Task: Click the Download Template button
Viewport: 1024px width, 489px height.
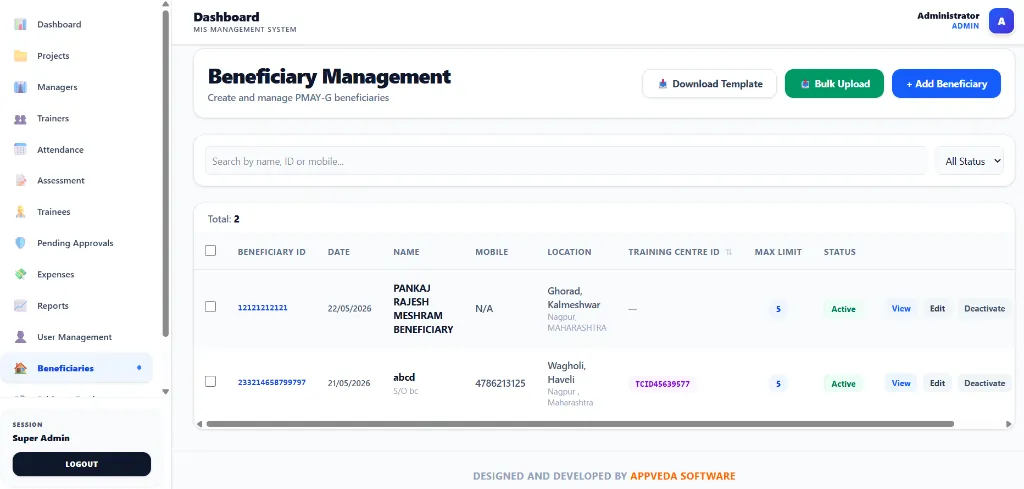Action: [709, 84]
